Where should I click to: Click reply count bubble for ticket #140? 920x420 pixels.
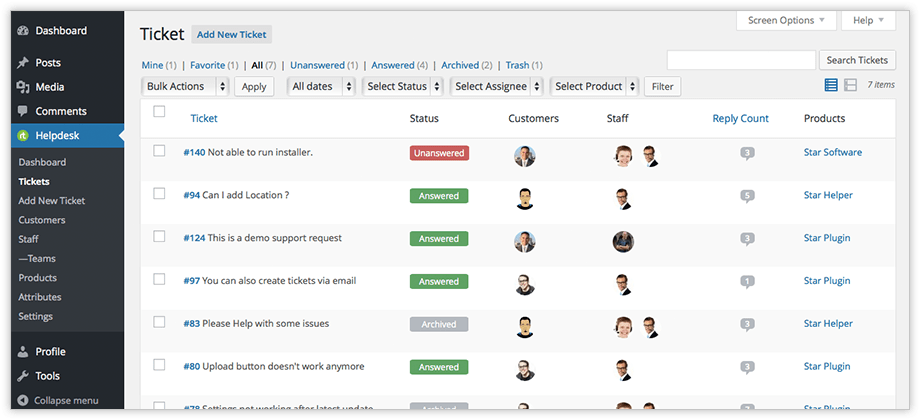(x=747, y=154)
